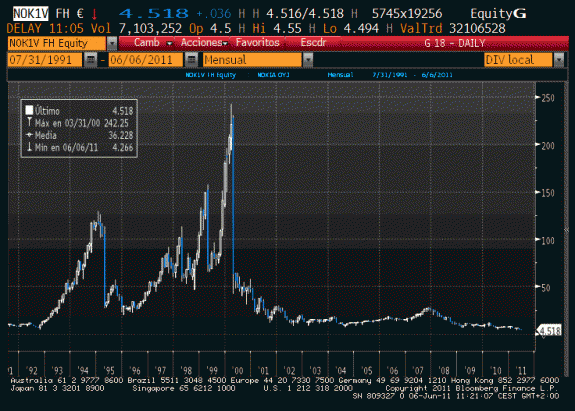
Task: Expand the Mensual dropdown arrow
Action: [308, 60]
